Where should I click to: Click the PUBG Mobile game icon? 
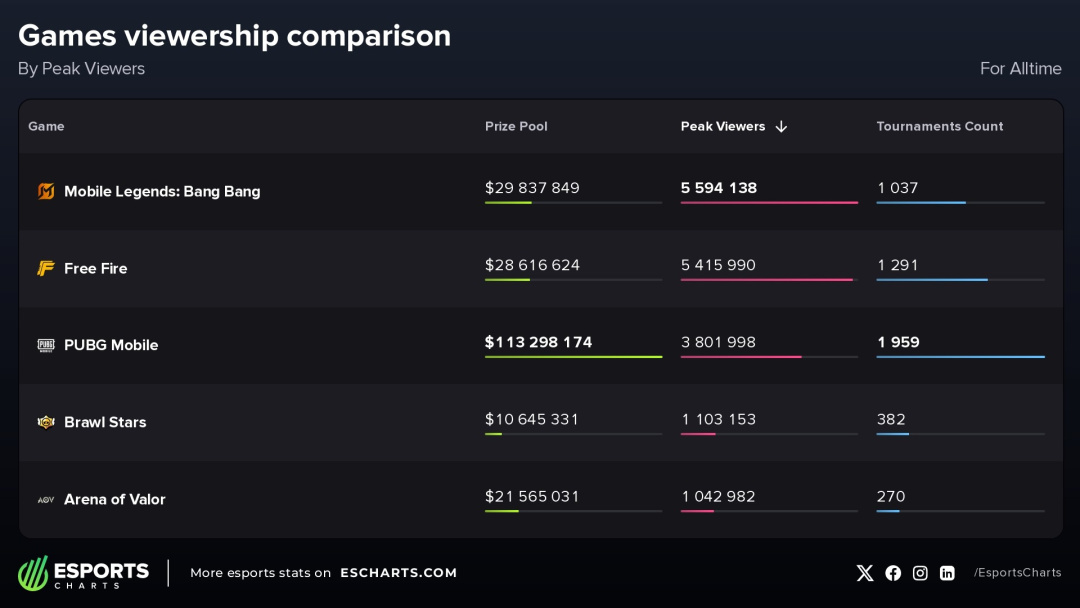(x=46, y=345)
